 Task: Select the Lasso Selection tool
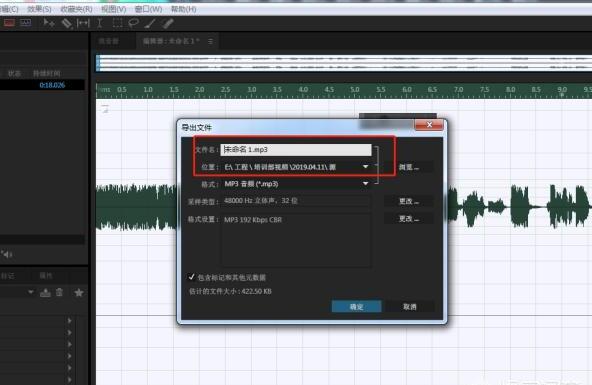click(x=133, y=23)
